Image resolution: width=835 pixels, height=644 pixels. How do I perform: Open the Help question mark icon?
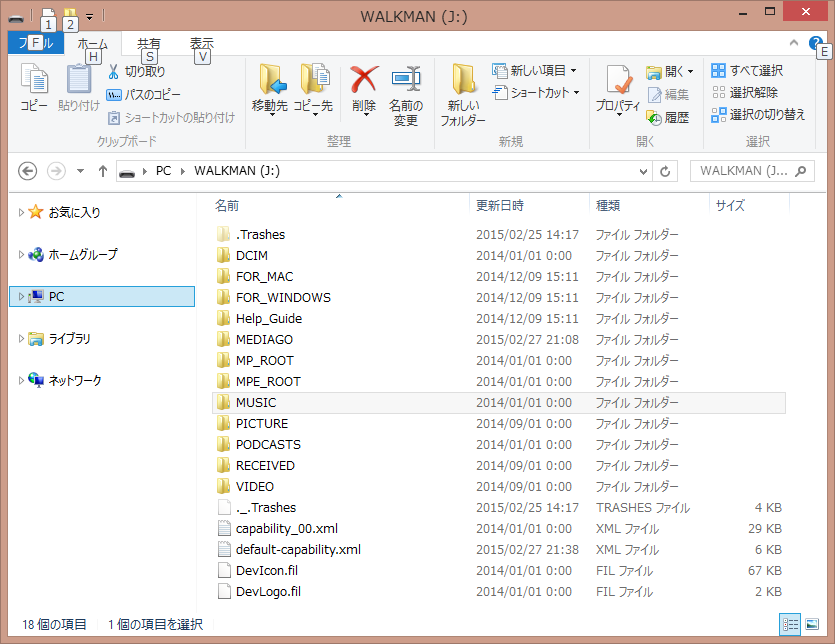(815, 43)
